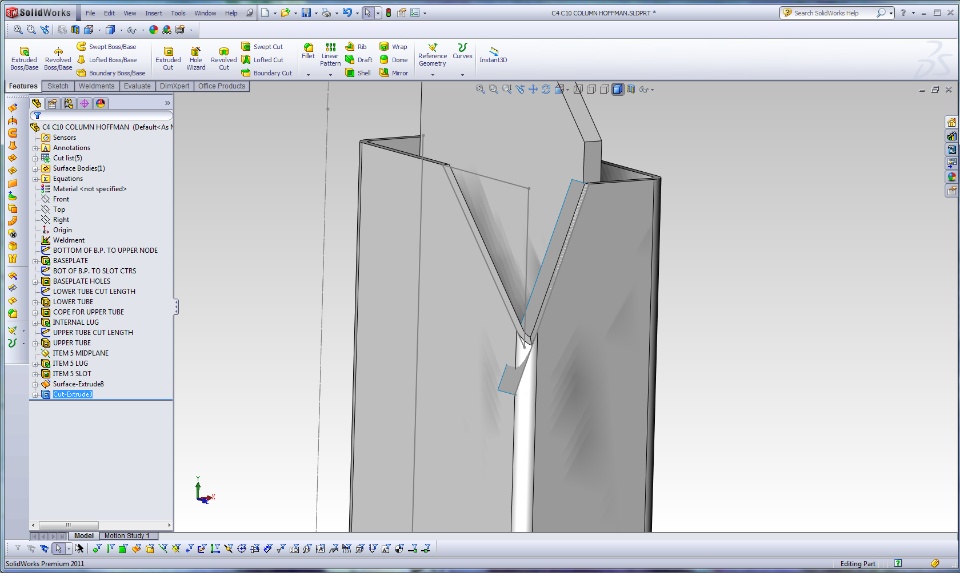The height and width of the screenshot is (573, 960).
Task: Toggle Instant3D mode
Action: tap(493, 54)
